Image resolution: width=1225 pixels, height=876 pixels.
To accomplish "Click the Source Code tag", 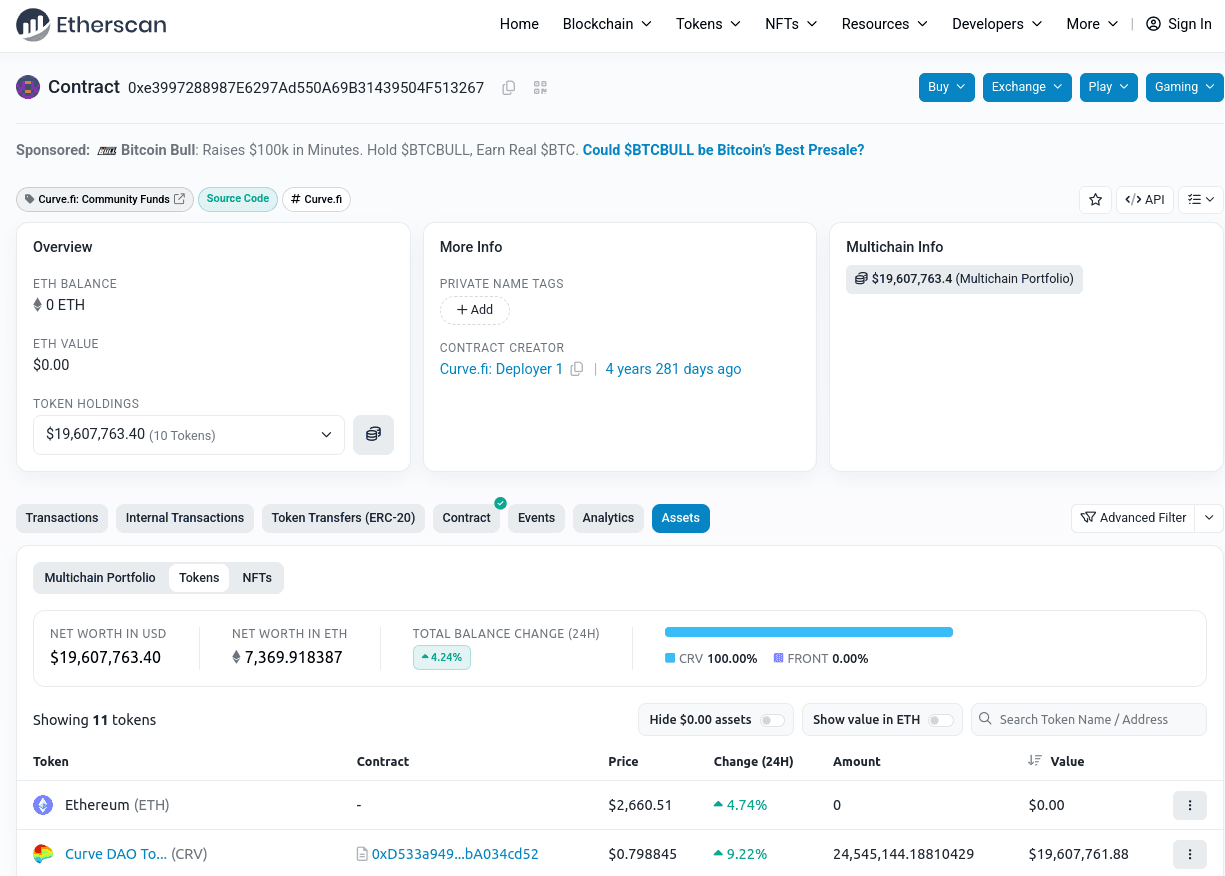I will point(238,199).
